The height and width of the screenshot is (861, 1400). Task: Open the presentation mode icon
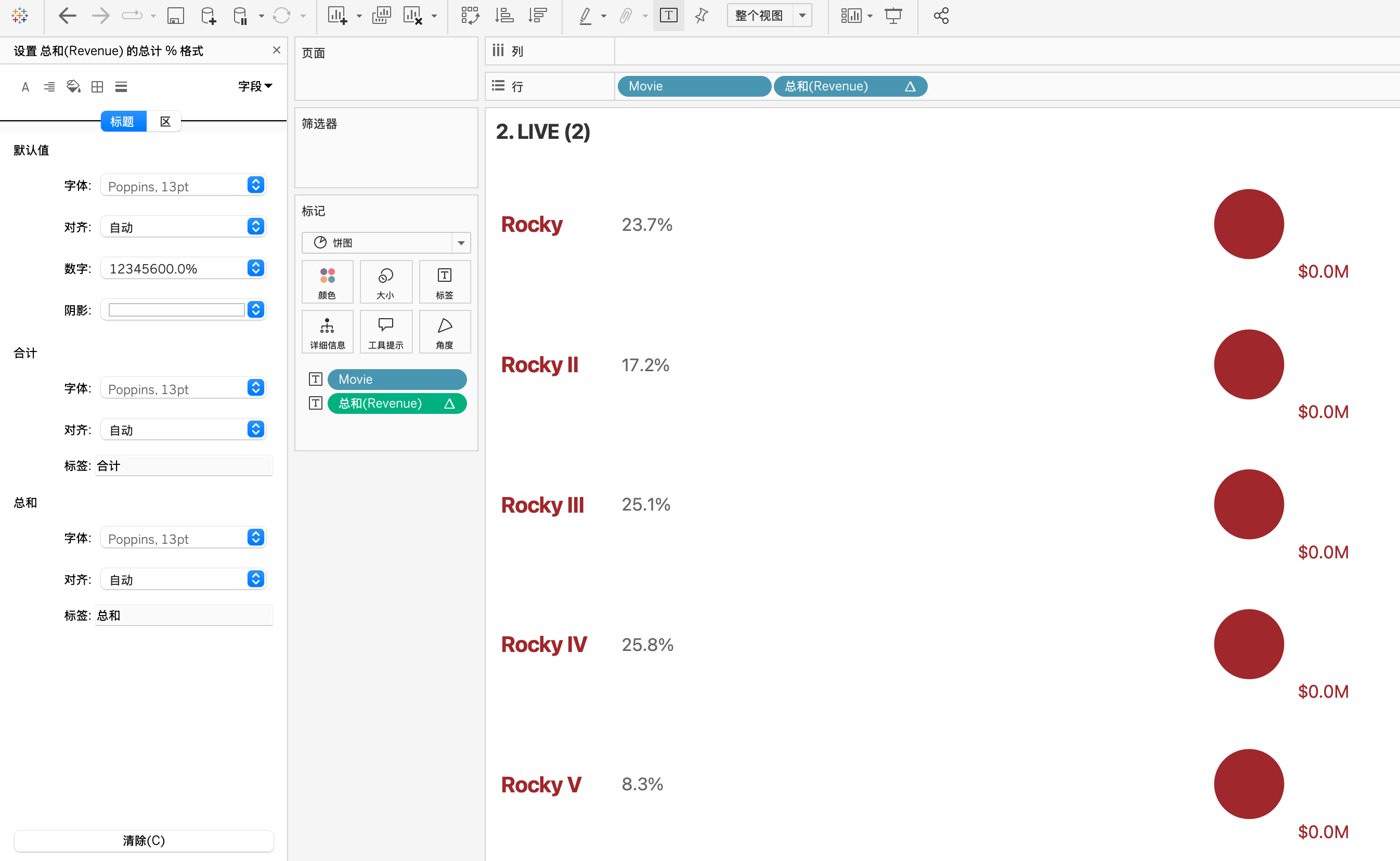893,16
